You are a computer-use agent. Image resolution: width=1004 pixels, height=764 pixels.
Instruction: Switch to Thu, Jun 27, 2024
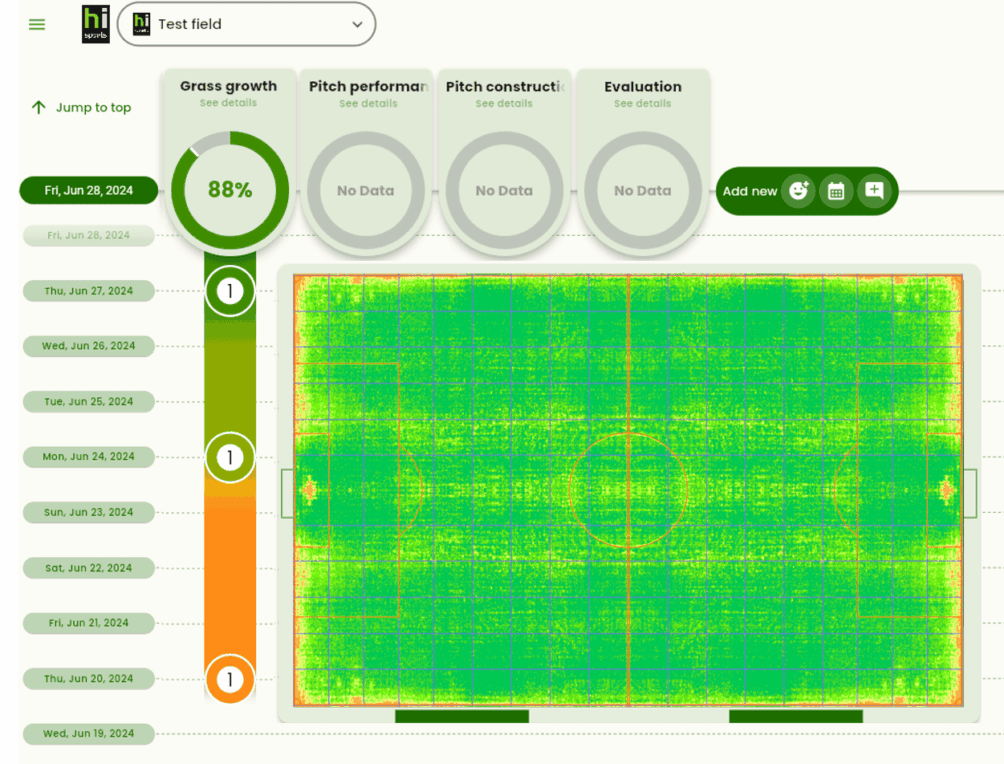pyautogui.click(x=88, y=290)
